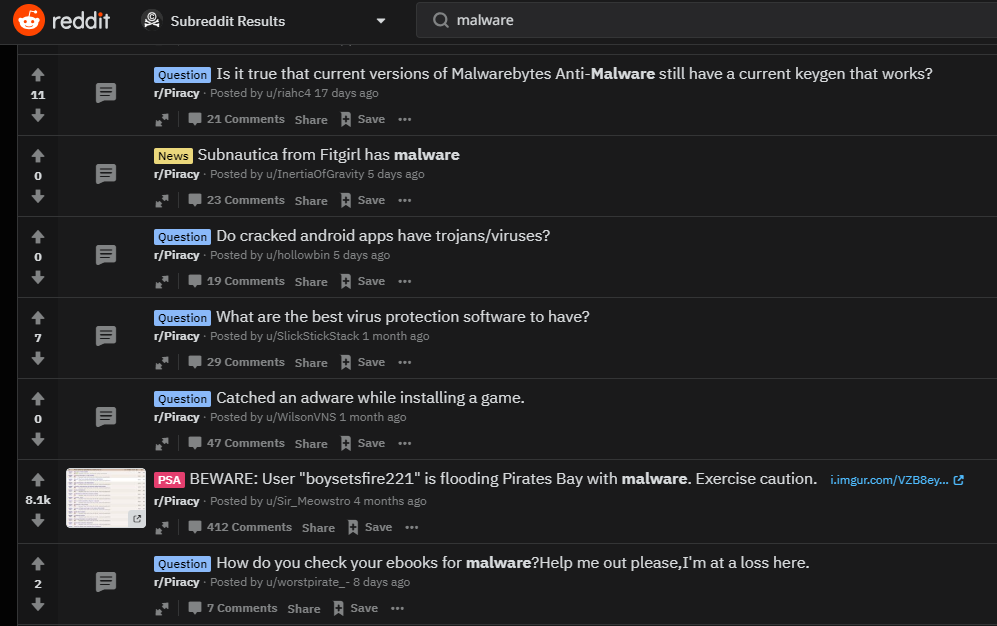Upvote the best virus protection post
The width and height of the screenshot is (997, 626).
tap(38, 318)
